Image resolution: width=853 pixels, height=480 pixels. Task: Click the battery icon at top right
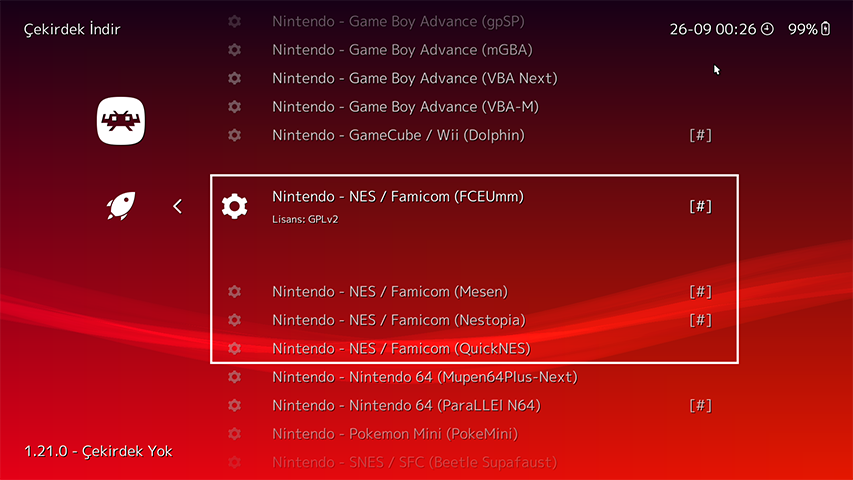(825, 29)
